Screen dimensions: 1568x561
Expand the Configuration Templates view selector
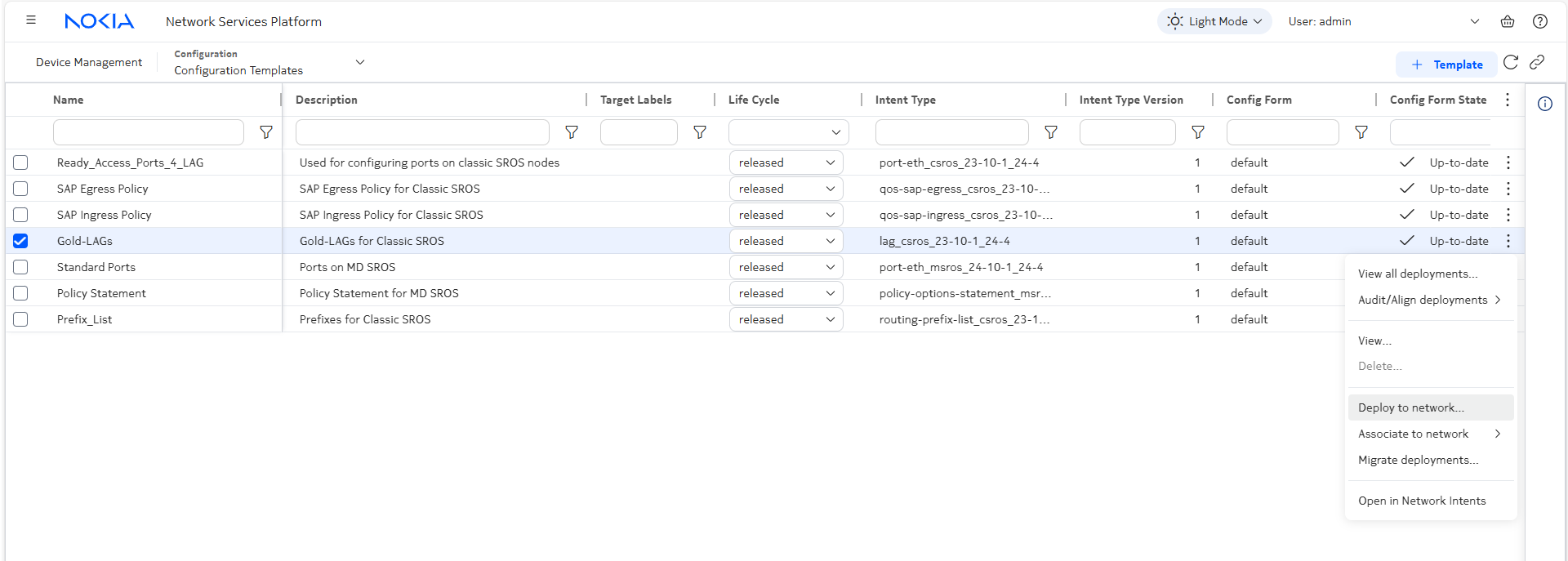pos(359,62)
